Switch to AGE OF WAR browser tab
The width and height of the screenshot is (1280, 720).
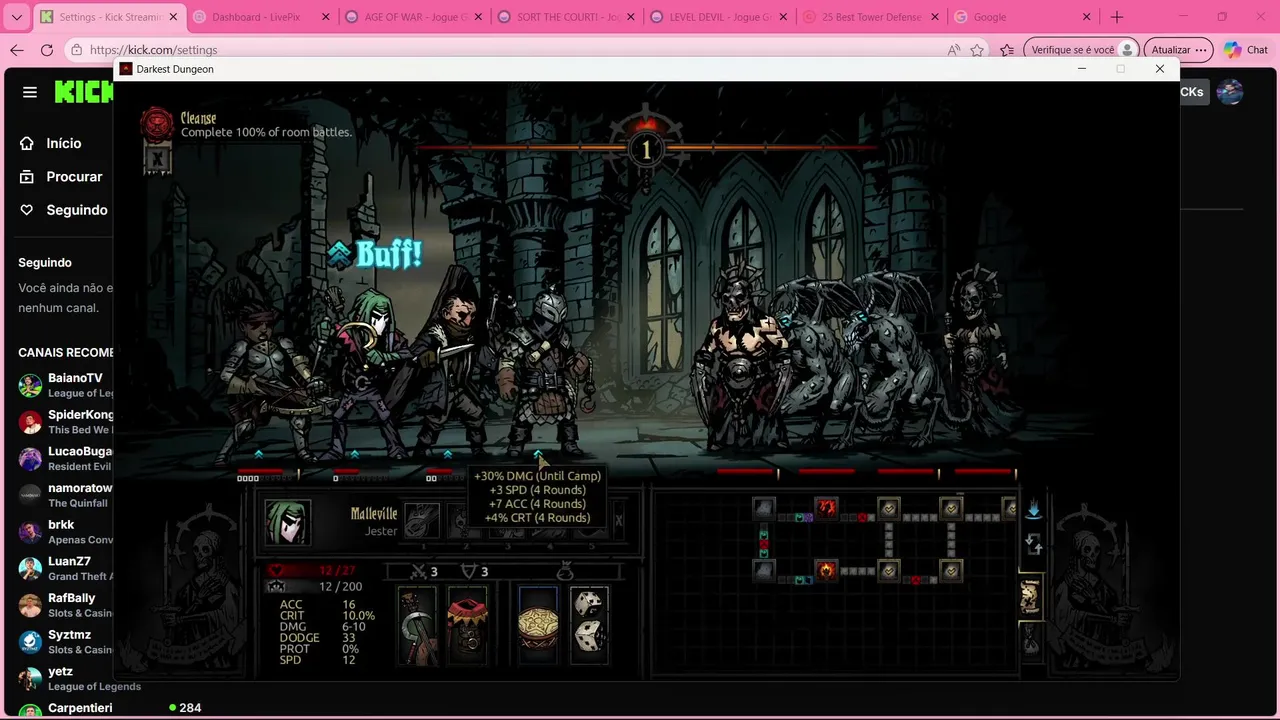point(413,17)
